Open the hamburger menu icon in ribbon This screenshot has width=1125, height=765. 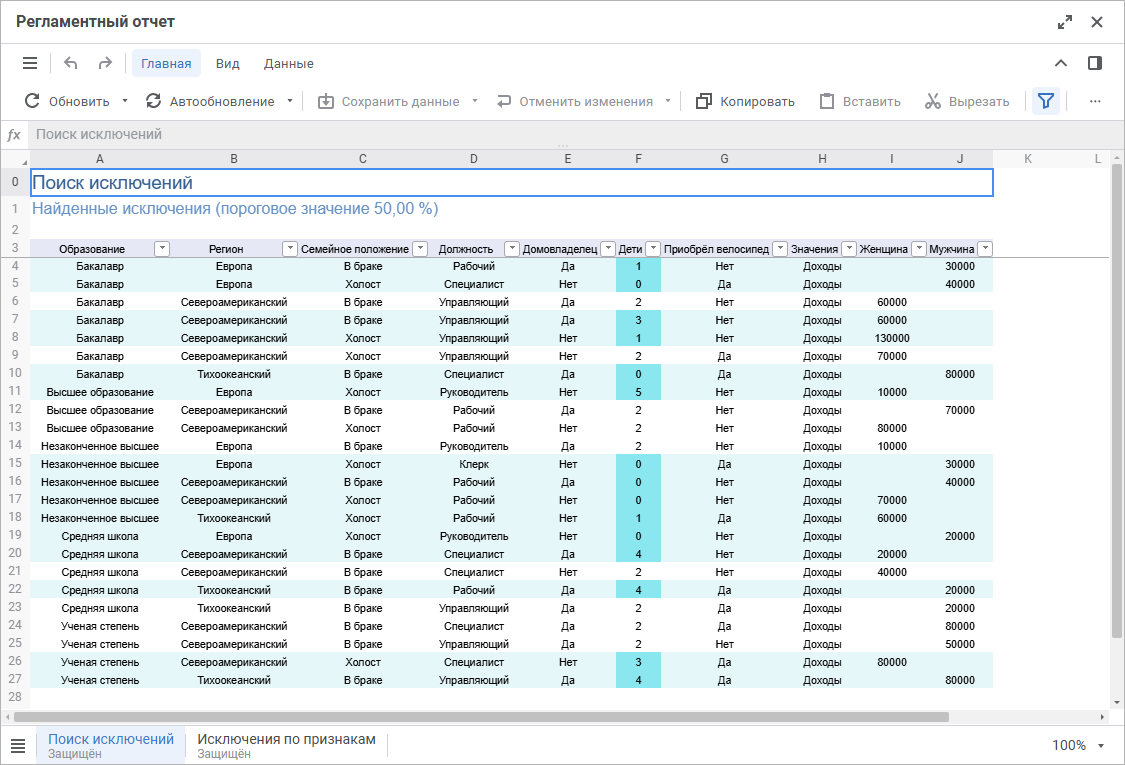[30, 63]
